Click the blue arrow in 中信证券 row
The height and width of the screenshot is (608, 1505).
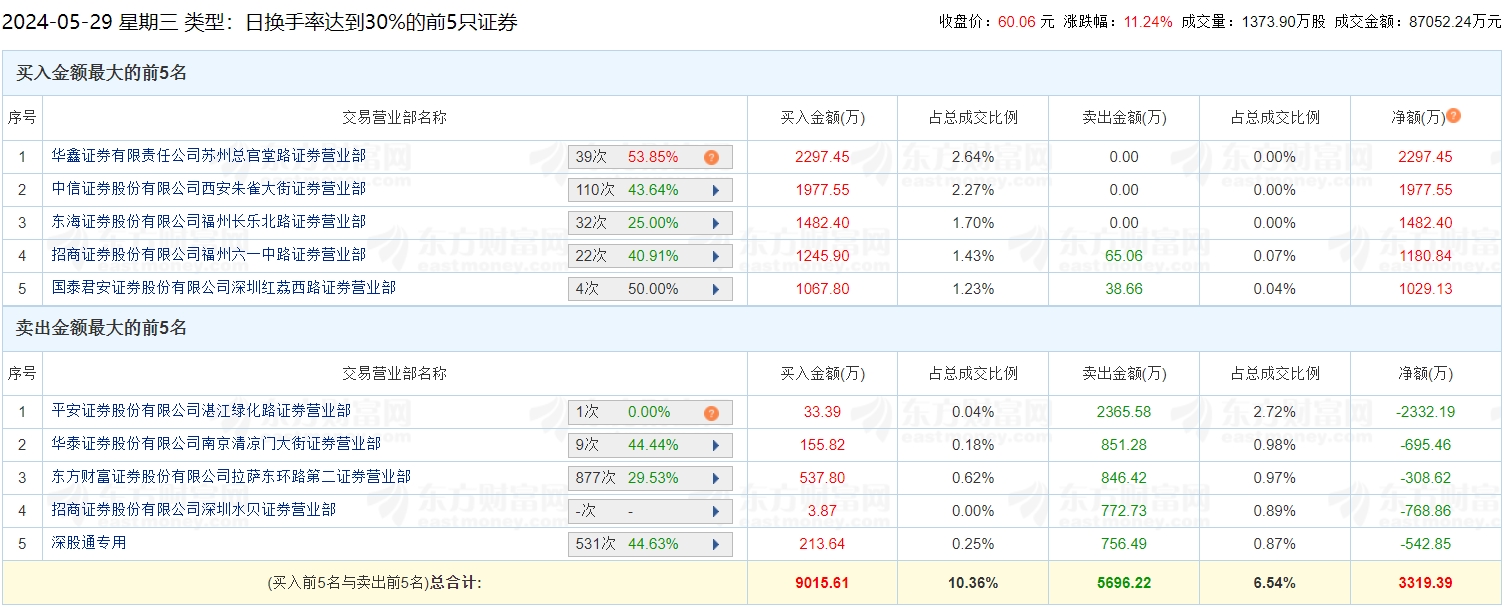tap(715, 190)
